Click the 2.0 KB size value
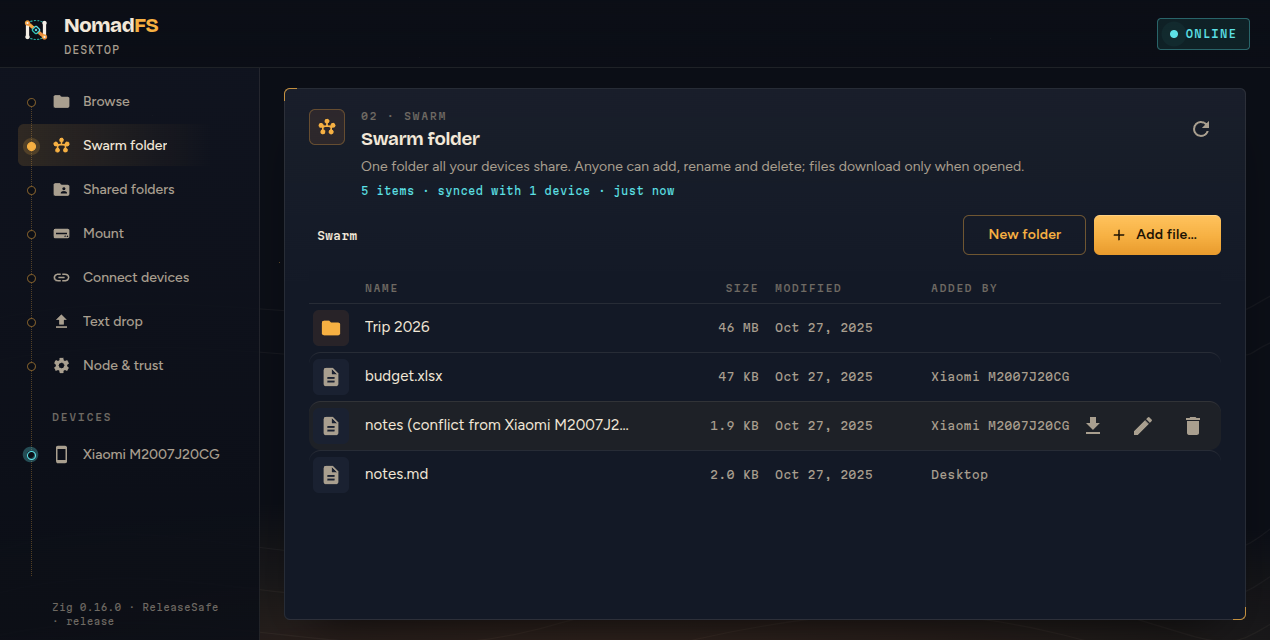Screen dimensions: 1270x640 tap(734, 475)
